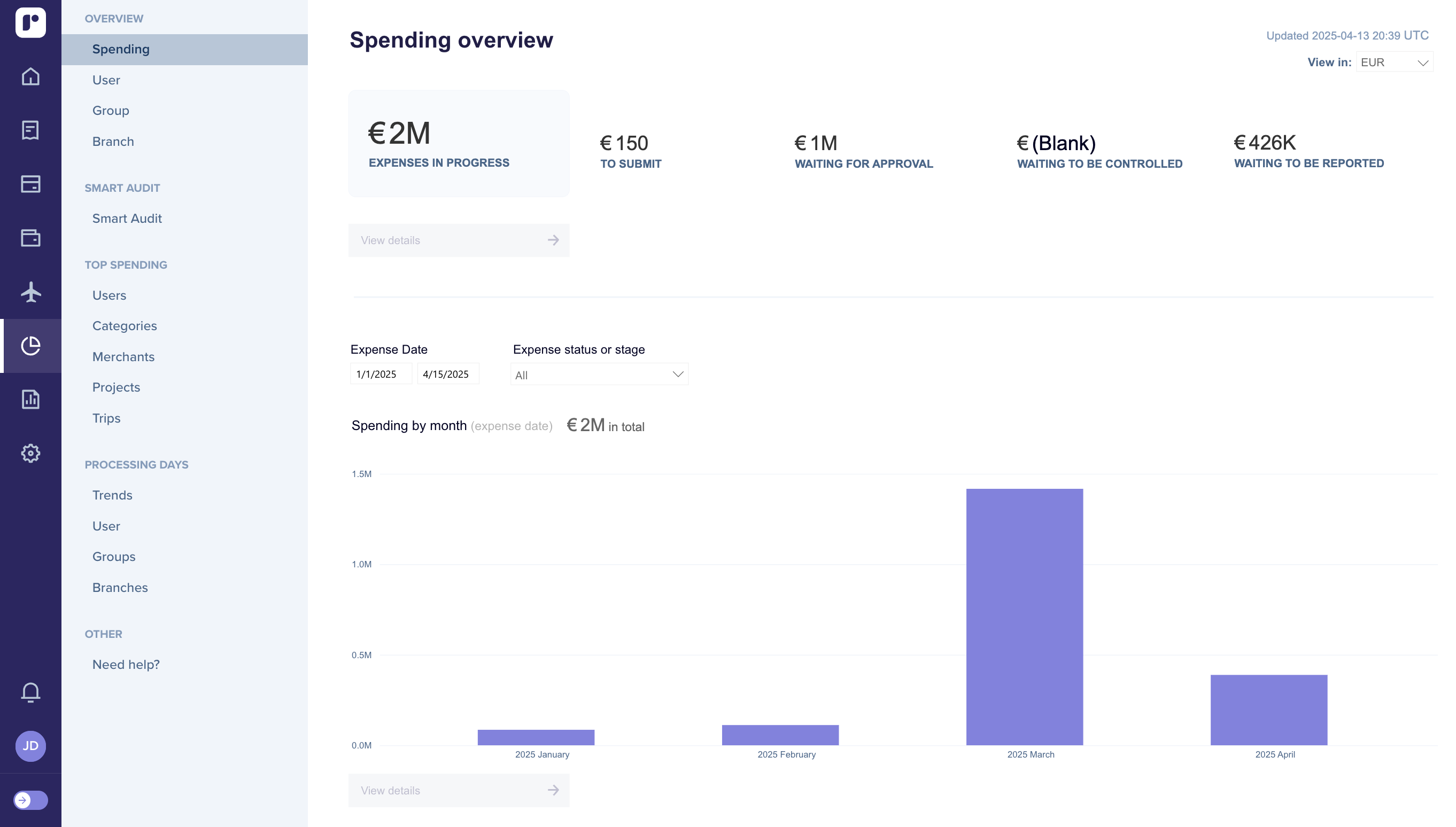Open Branches under Processing Days
Screen dimensions: 1456x827
[120, 588]
